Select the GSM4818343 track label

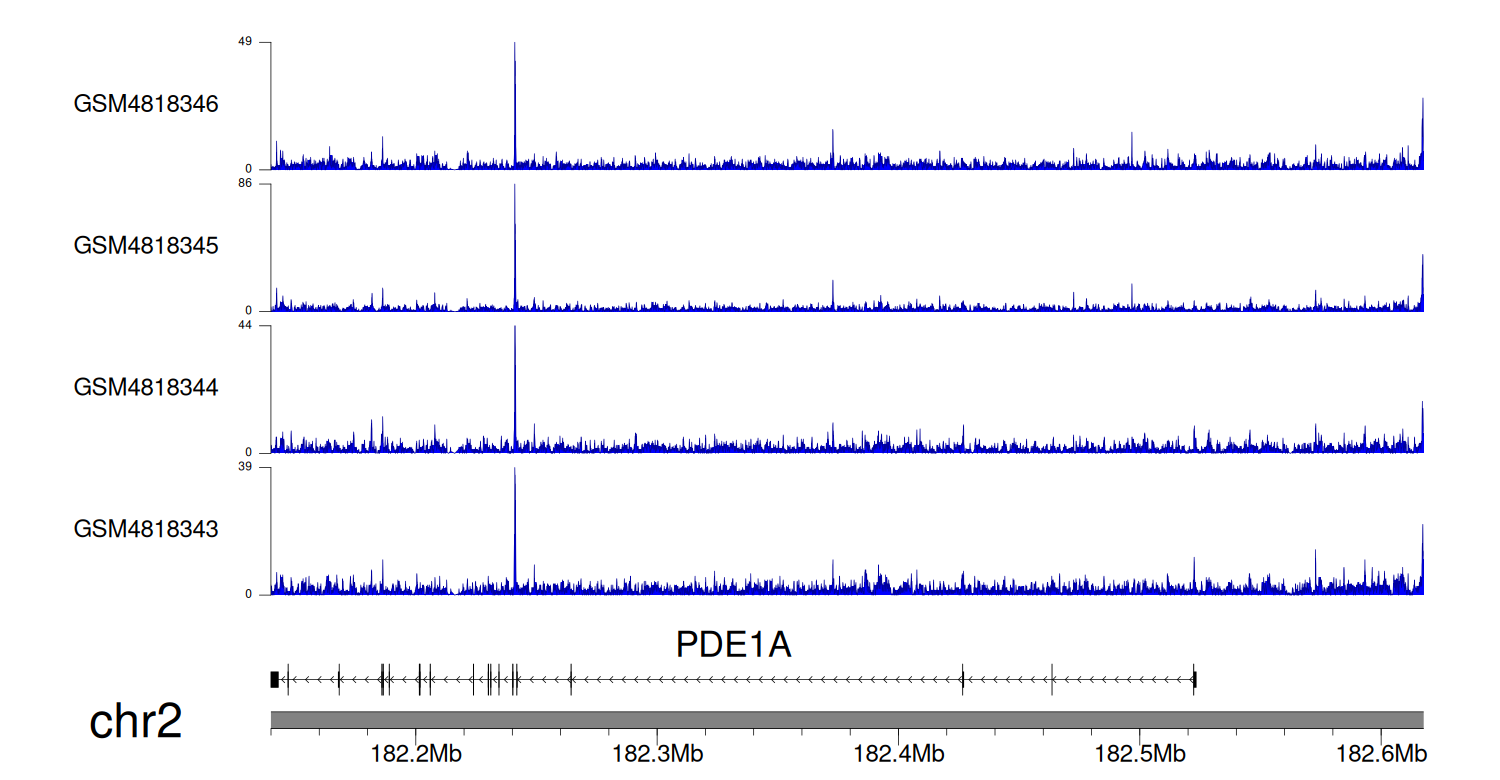[x=146, y=529]
